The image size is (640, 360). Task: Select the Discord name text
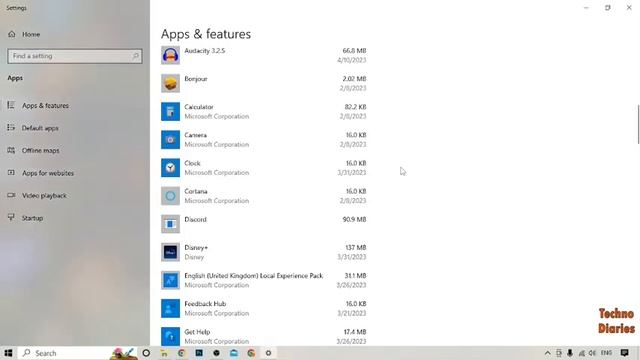click(x=196, y=220)
